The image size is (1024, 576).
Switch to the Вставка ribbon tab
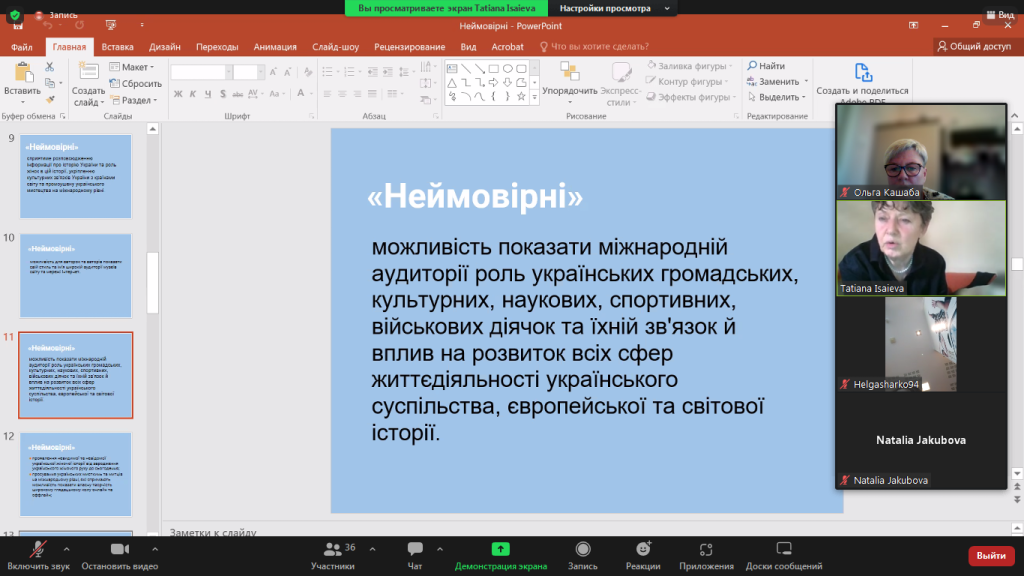click(118, 47)
